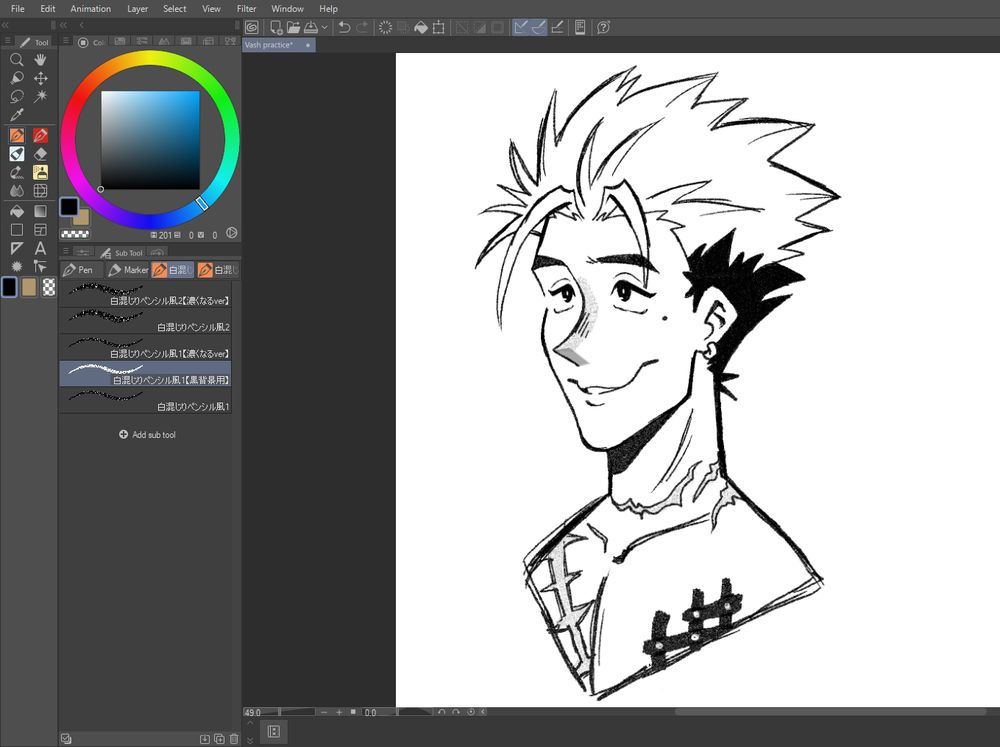Click the Undo arrow
Image resolution: width=1000 pixels, height=747 pixels.
344,27
